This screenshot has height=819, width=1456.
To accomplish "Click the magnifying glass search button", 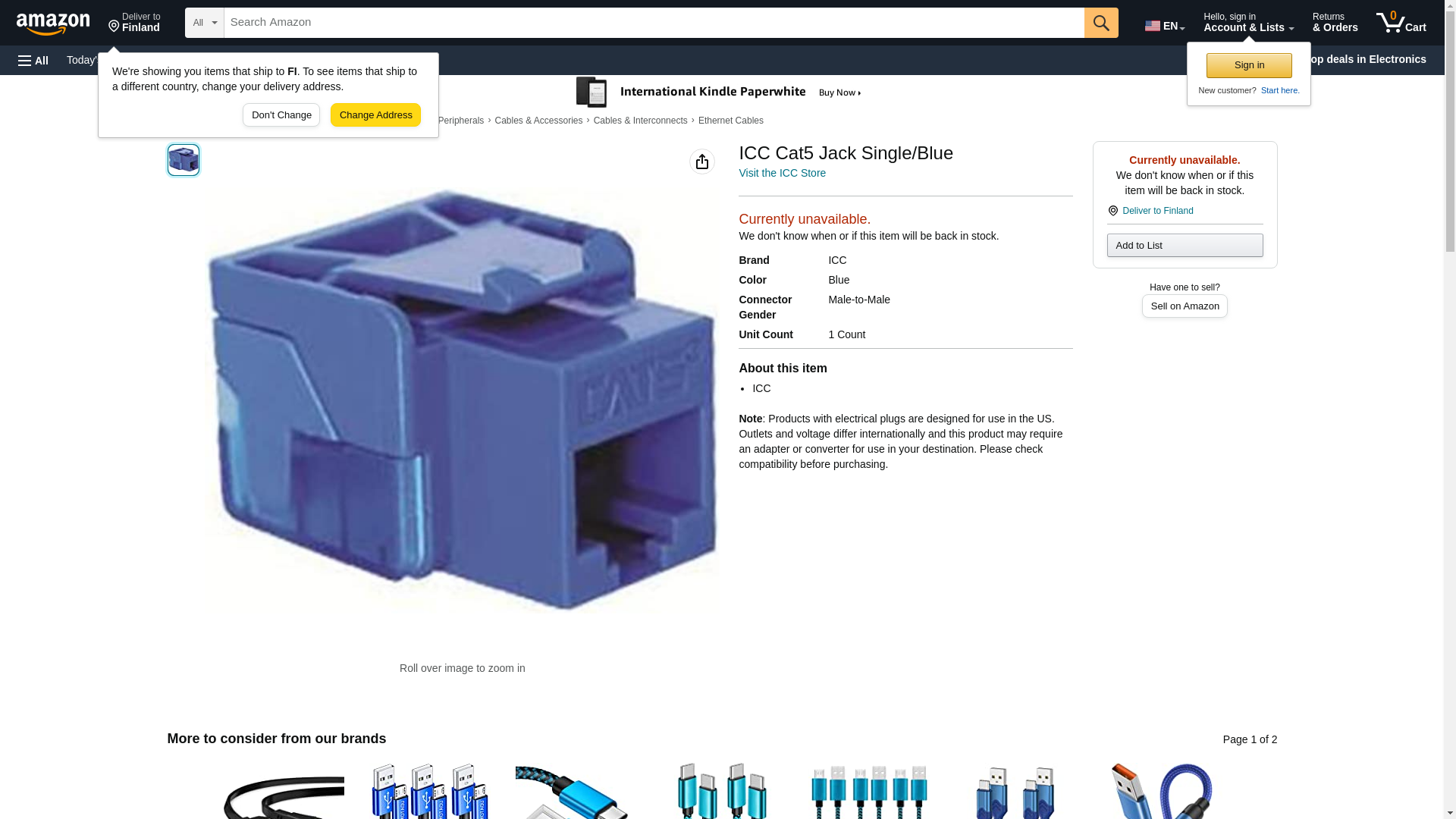I will [1101, 23].
